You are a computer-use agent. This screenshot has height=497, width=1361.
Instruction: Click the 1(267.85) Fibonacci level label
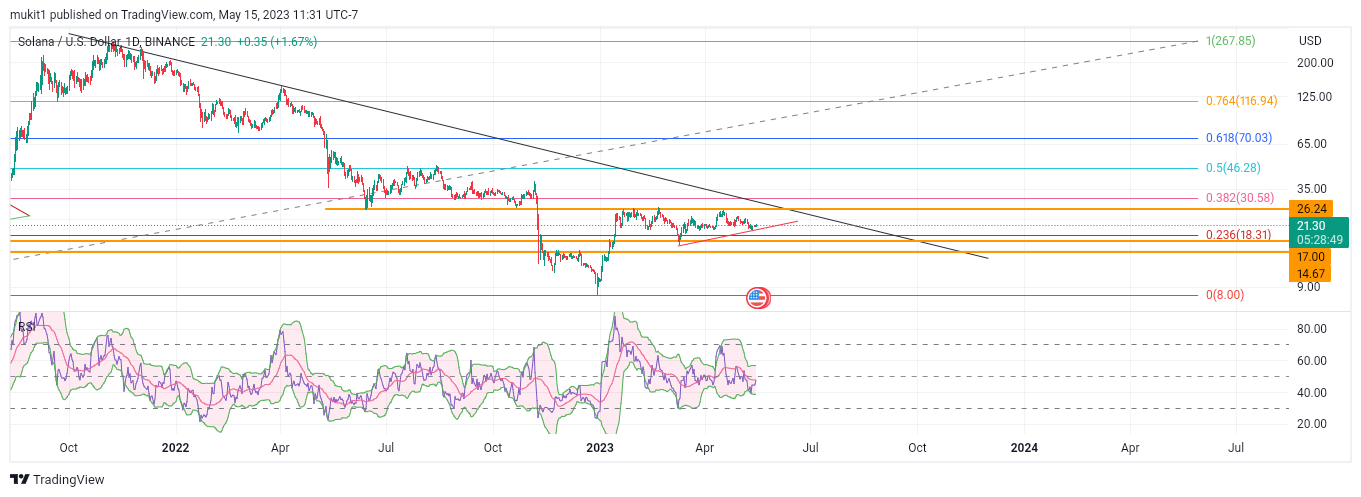[1230, 41]
